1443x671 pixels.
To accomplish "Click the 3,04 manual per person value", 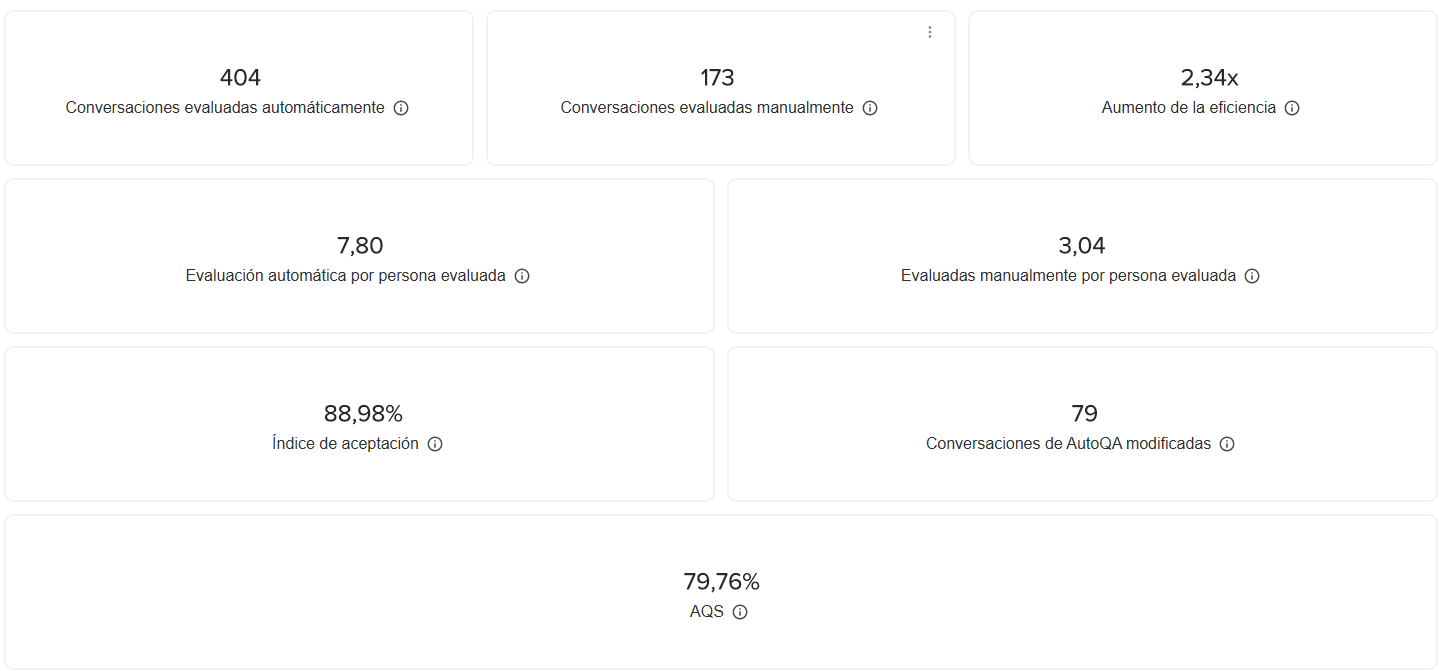I will tap(1082, 246).
